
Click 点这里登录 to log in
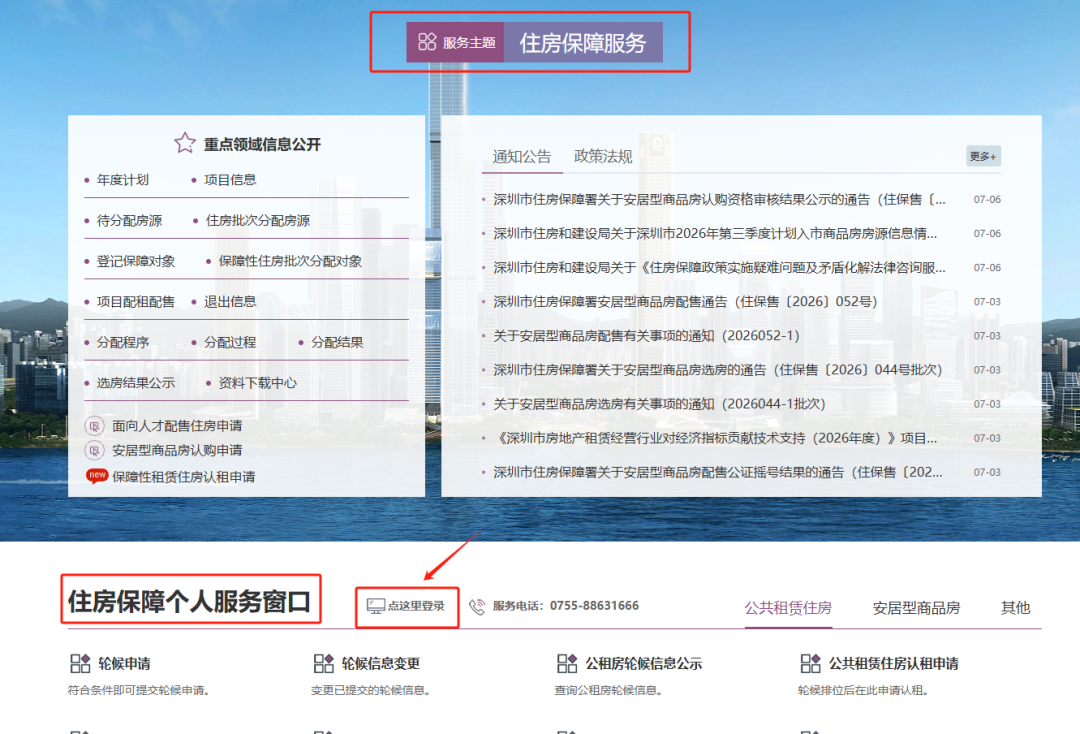tap(406, 606)
